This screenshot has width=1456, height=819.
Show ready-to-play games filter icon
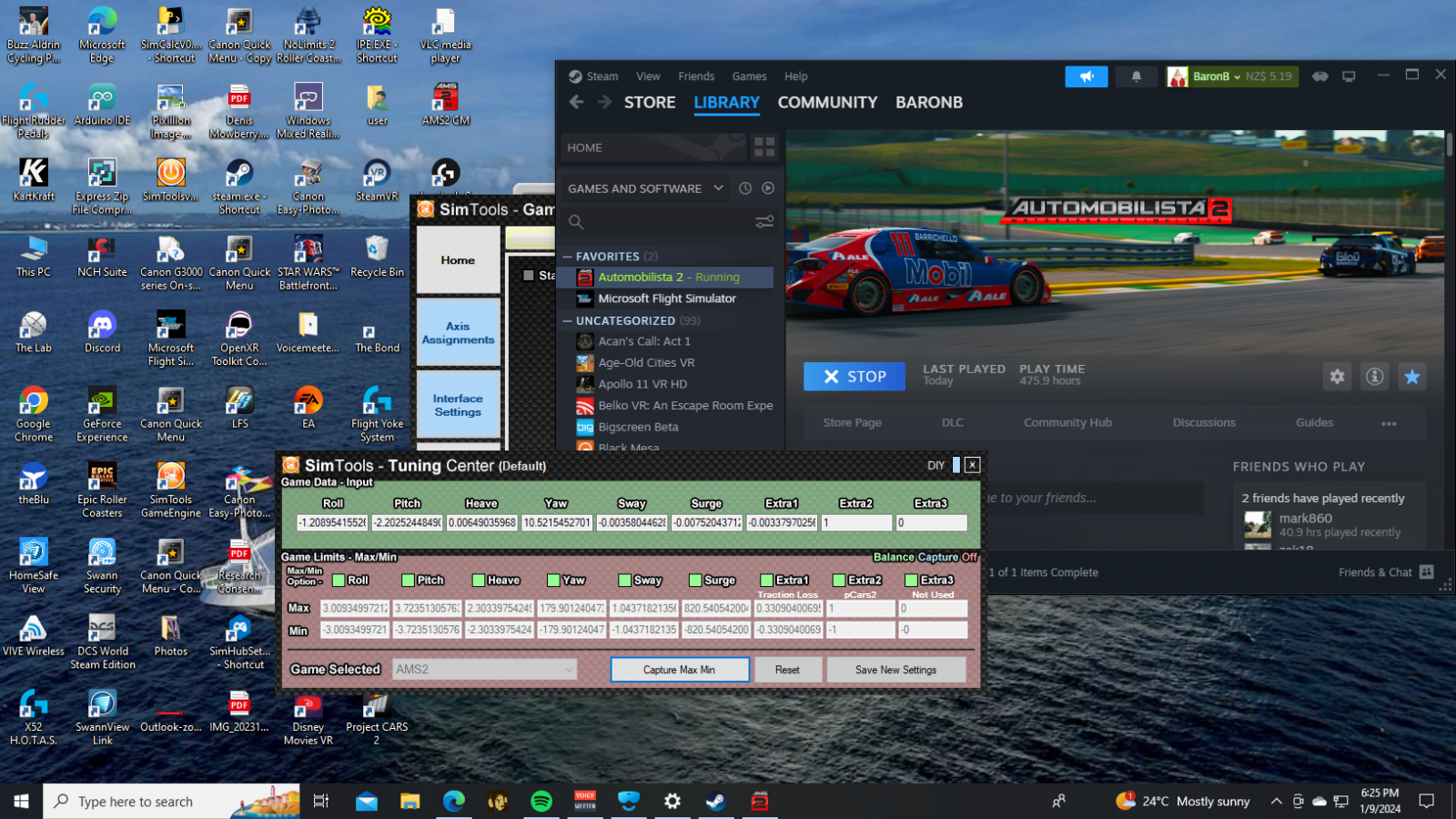click(768, 188)
